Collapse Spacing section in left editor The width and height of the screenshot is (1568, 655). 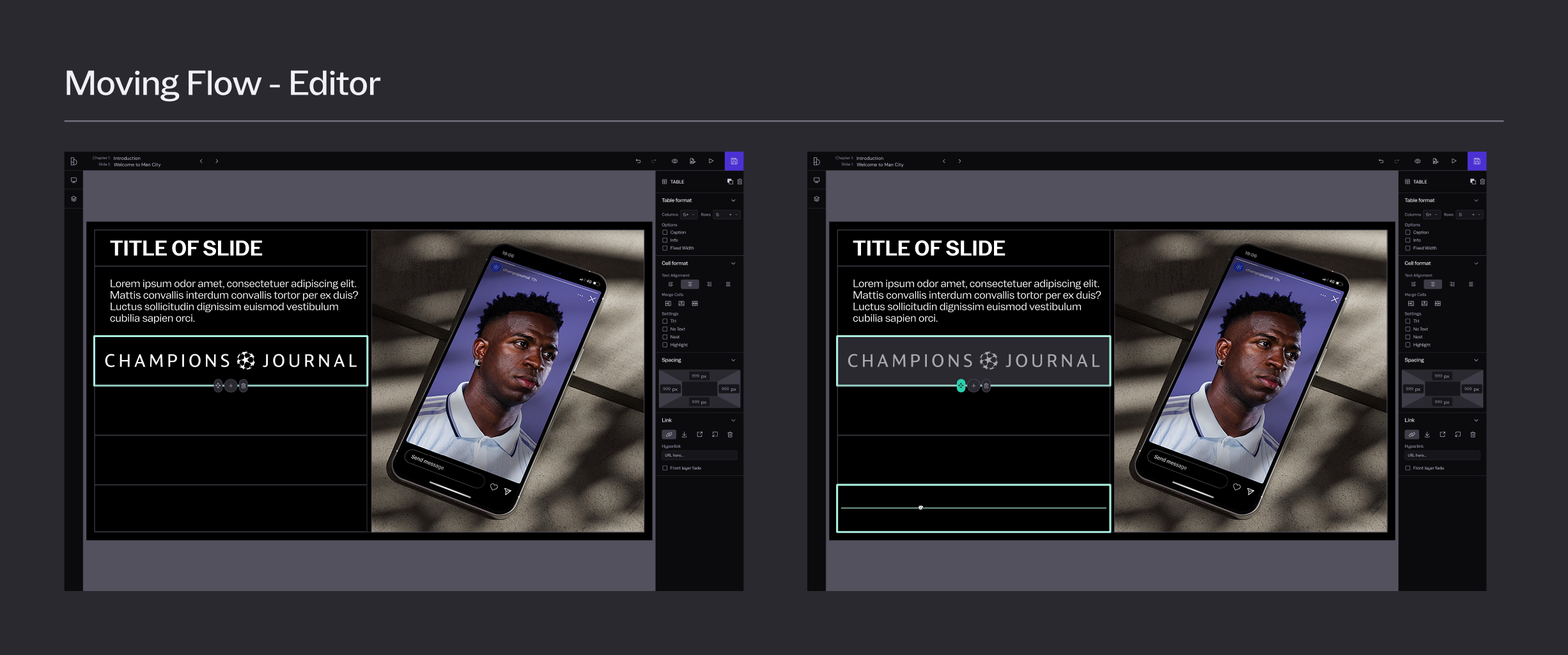[733, 360]
